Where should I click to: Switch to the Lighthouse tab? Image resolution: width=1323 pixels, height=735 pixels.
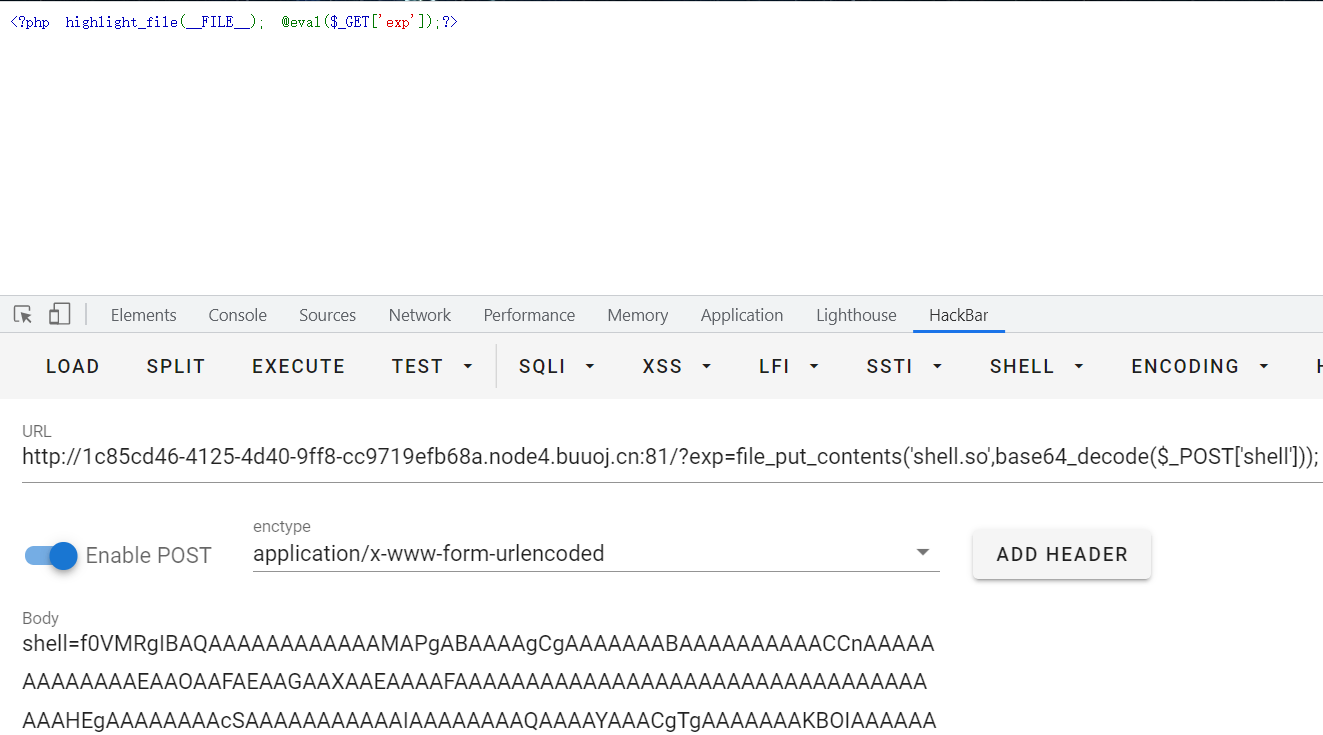[856, 315]
